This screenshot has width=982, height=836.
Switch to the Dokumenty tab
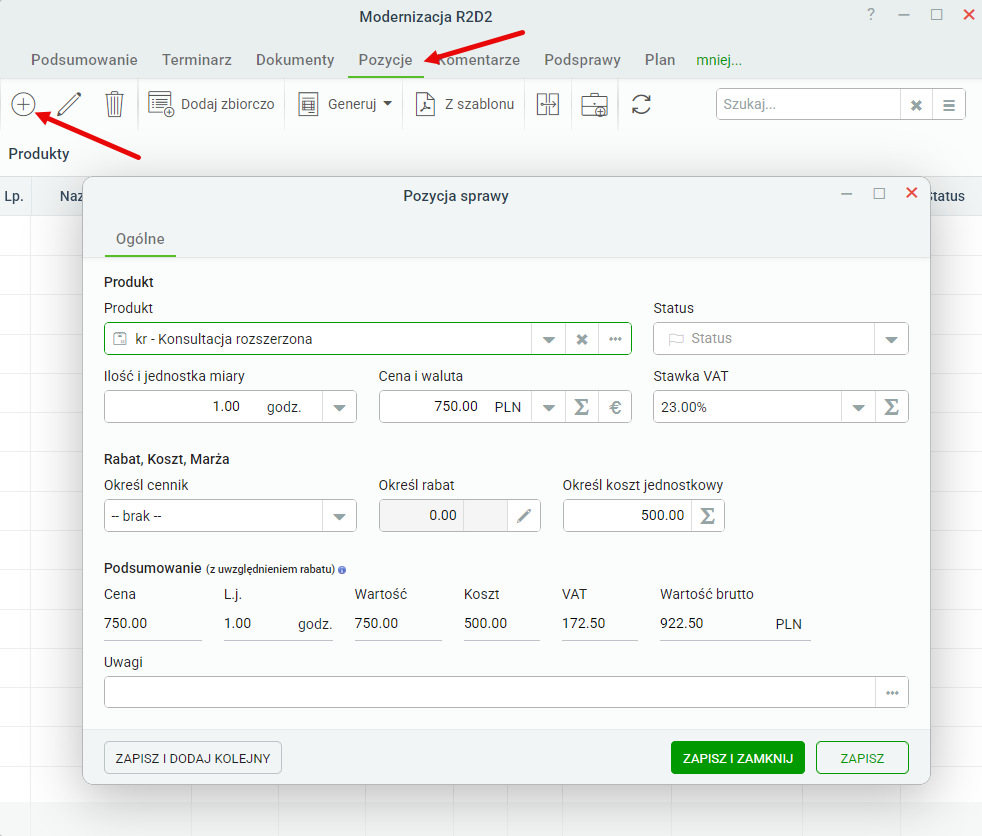[x=295, y=59]
